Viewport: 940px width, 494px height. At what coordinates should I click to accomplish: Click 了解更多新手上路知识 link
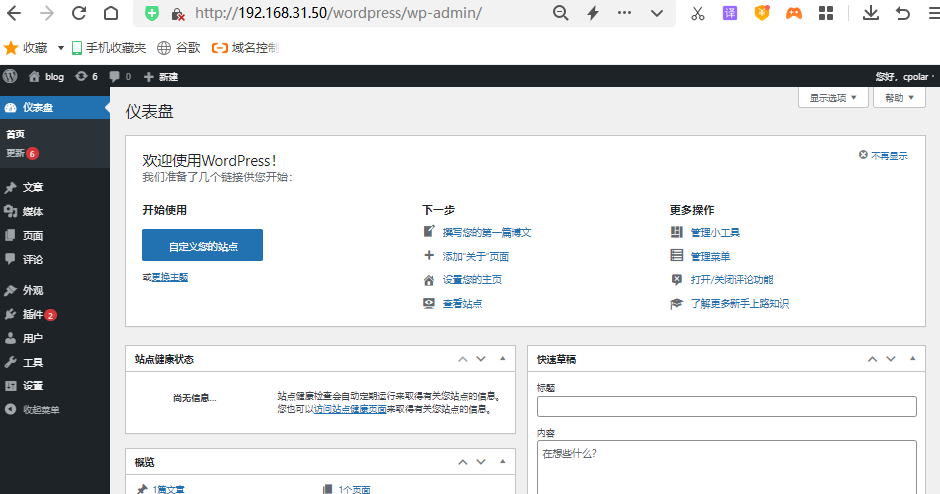pos(740,303)
